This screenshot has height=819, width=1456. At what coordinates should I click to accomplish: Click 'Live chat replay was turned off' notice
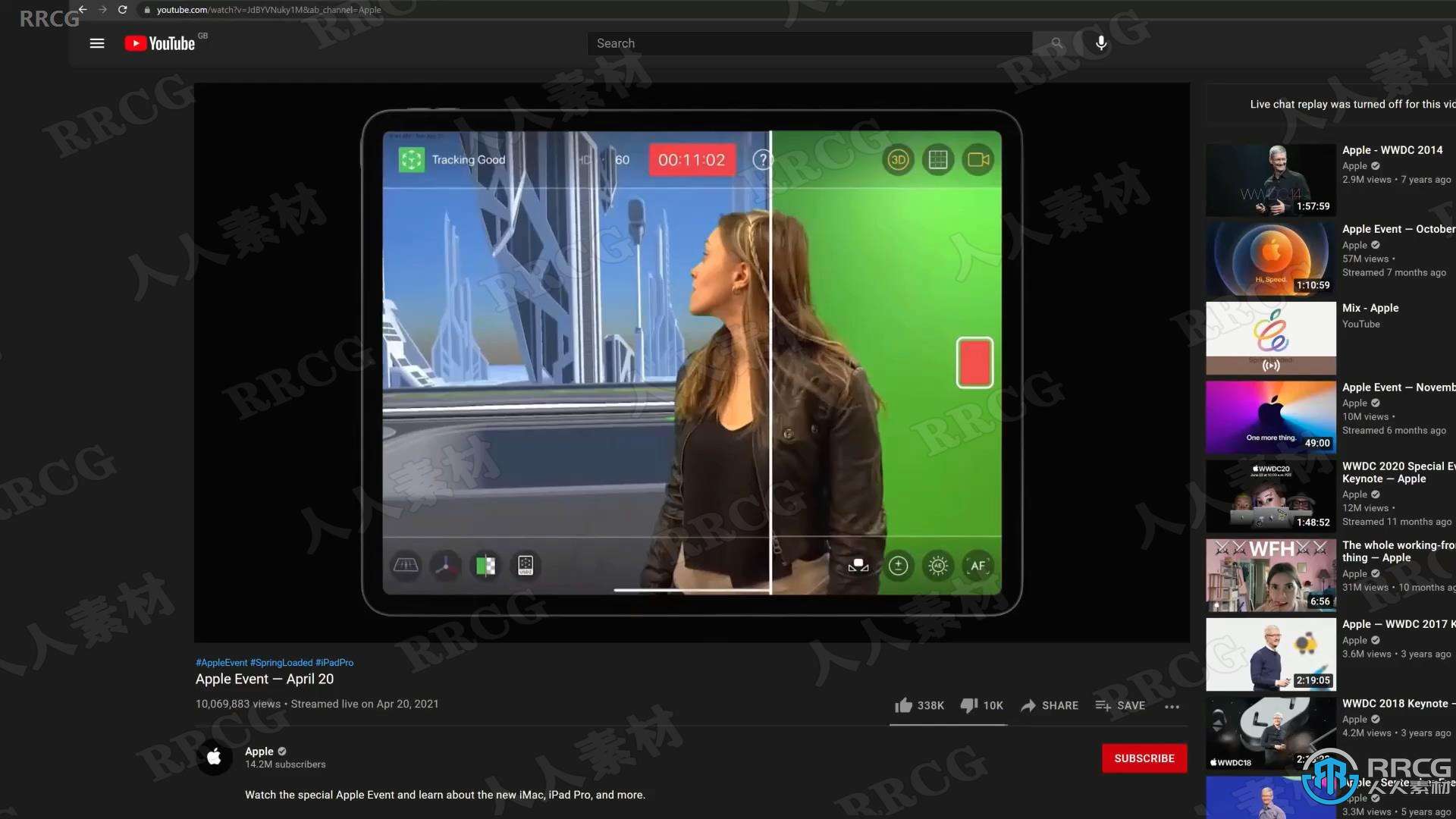[1352, 104]
